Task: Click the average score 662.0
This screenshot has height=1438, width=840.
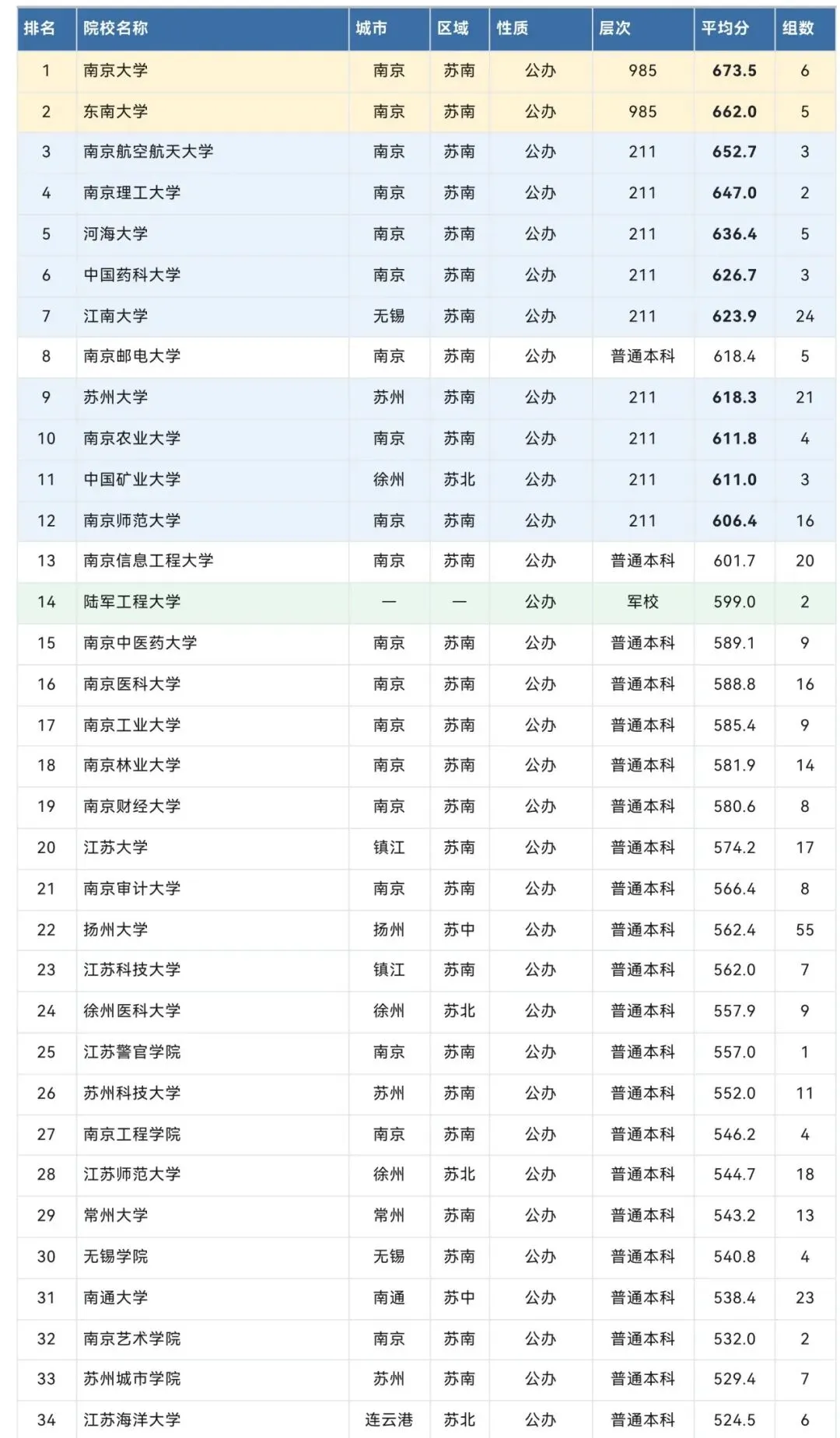Action: (734, 112)
